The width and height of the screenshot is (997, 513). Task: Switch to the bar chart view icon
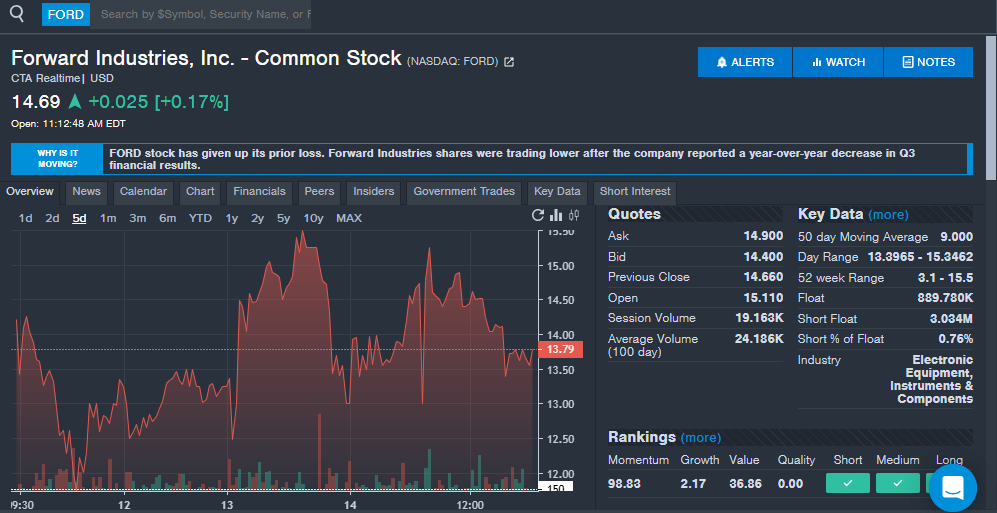click(x=556, y=215)
